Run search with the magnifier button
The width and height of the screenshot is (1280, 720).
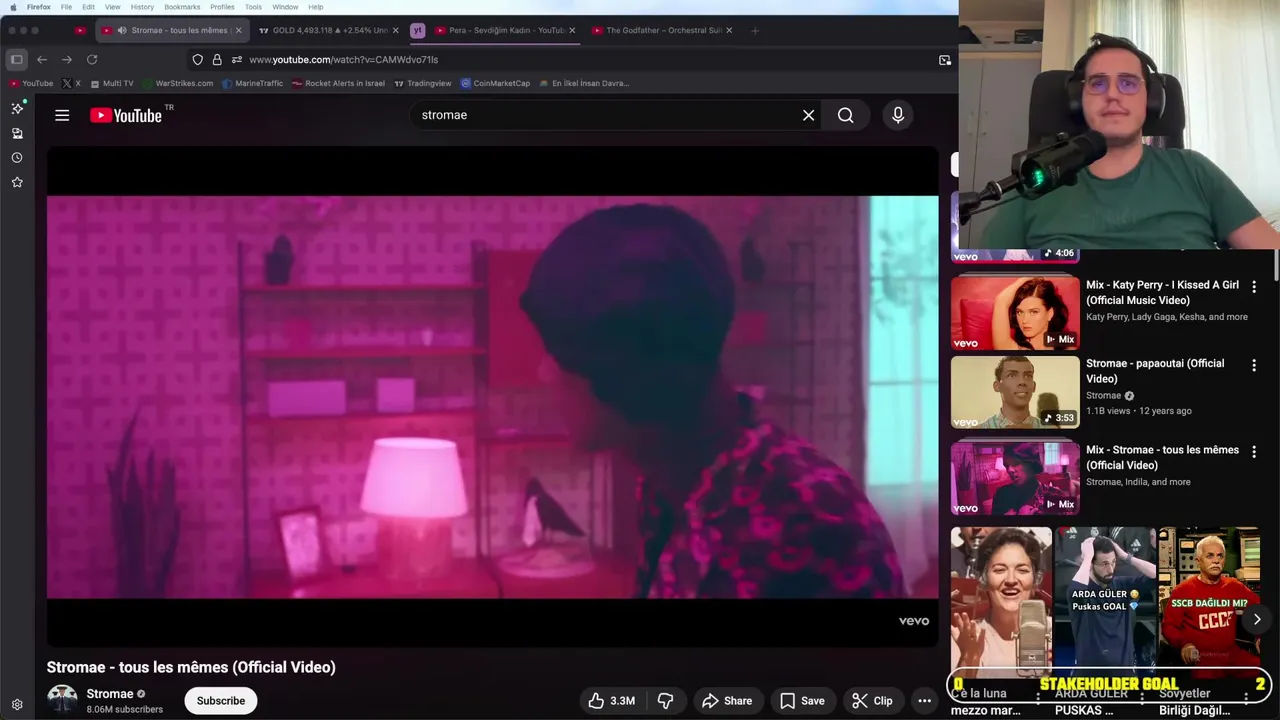point(846,115)
